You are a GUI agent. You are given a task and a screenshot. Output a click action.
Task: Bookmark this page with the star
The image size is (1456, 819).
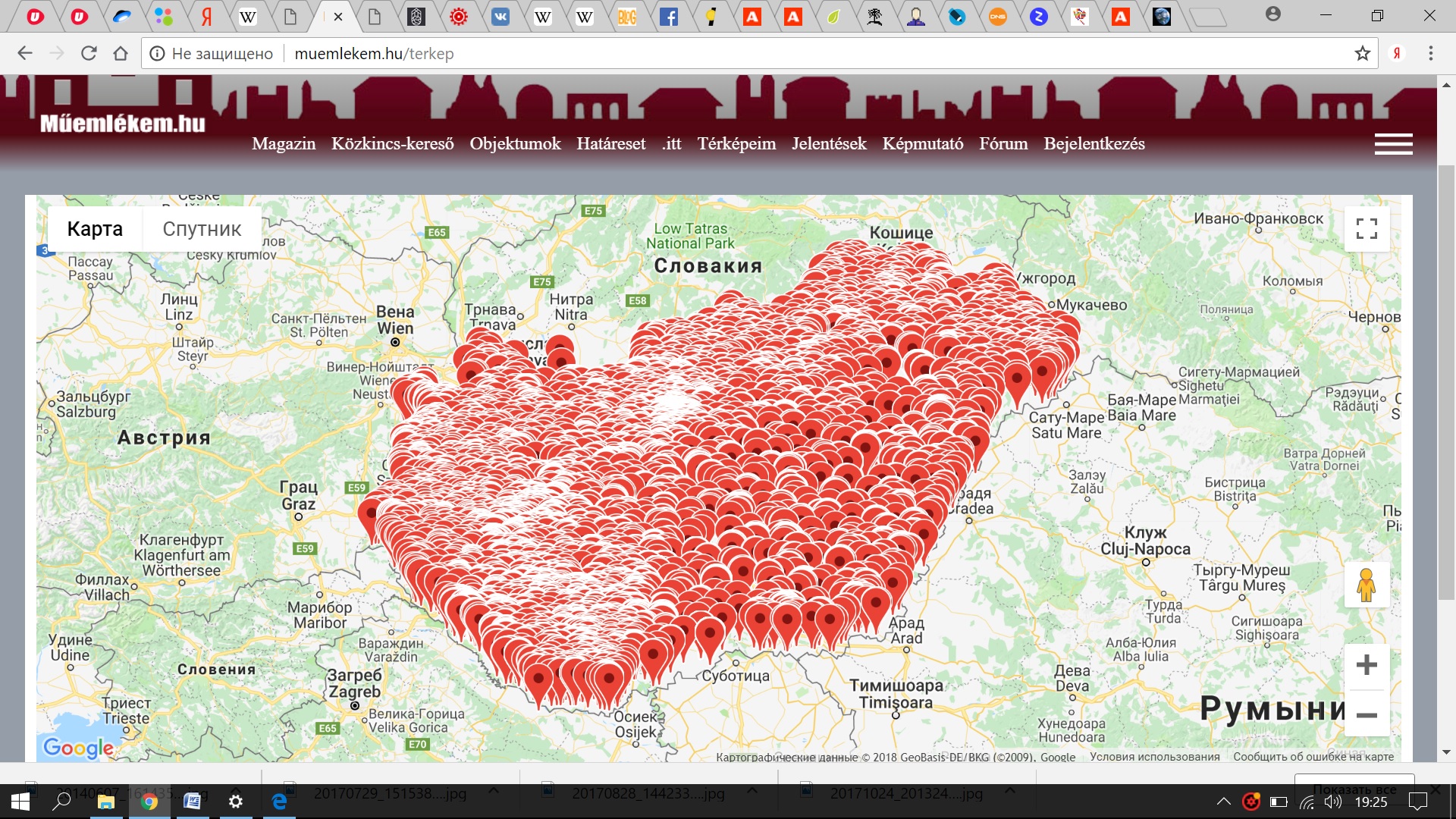1363,53
